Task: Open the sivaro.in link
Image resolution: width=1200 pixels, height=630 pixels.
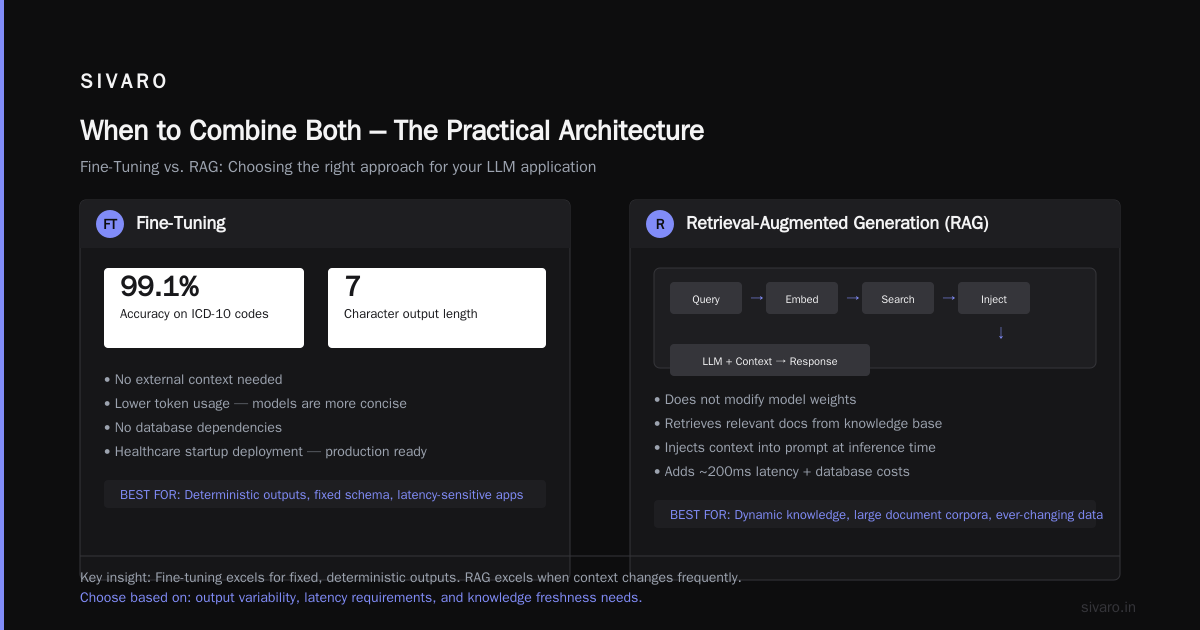Action: pyautogui.click(x=1109, y=607)
